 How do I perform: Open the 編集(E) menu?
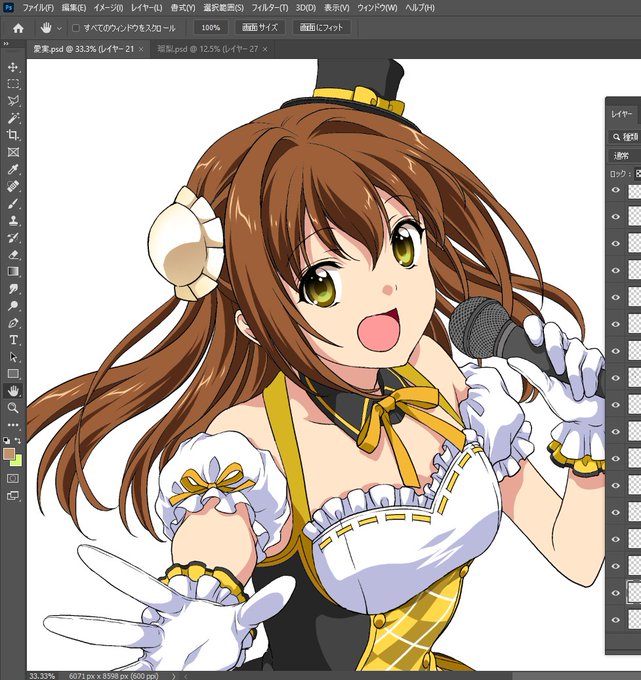[74, 8]
